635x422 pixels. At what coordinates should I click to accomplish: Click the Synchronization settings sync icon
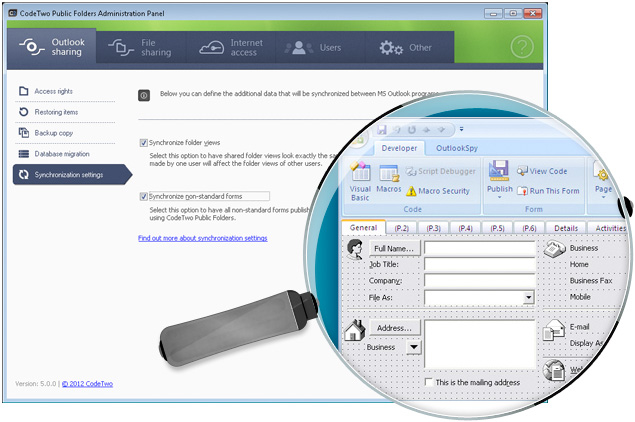(x=23, y=175)
